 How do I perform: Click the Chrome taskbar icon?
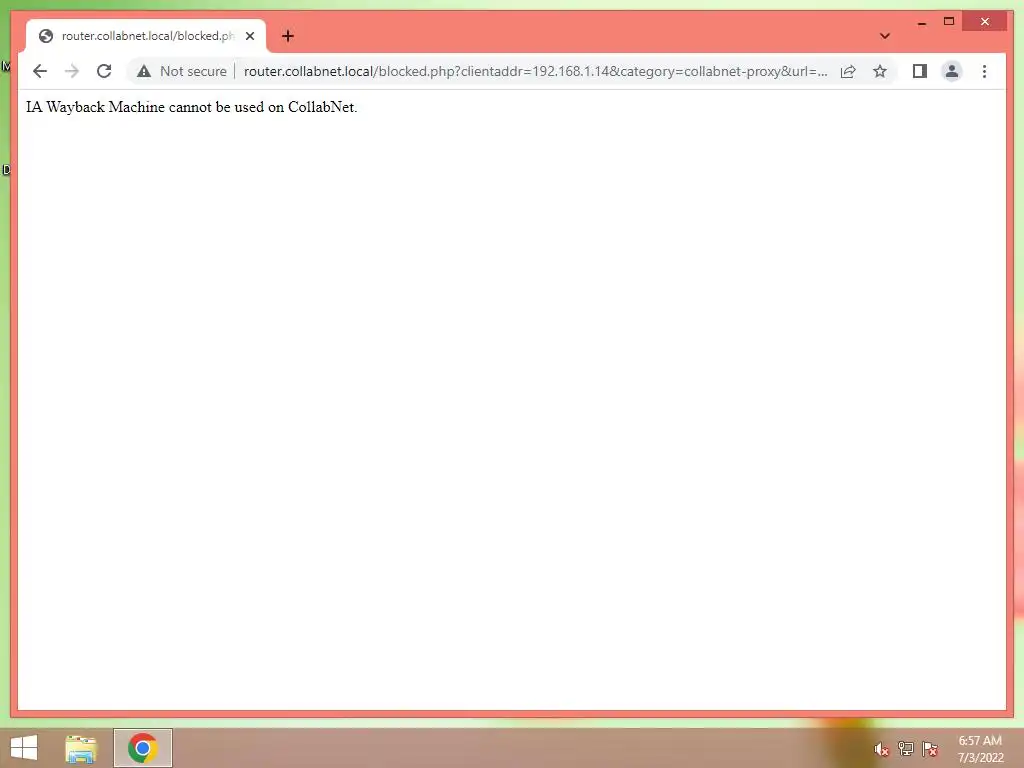[142, 748]
